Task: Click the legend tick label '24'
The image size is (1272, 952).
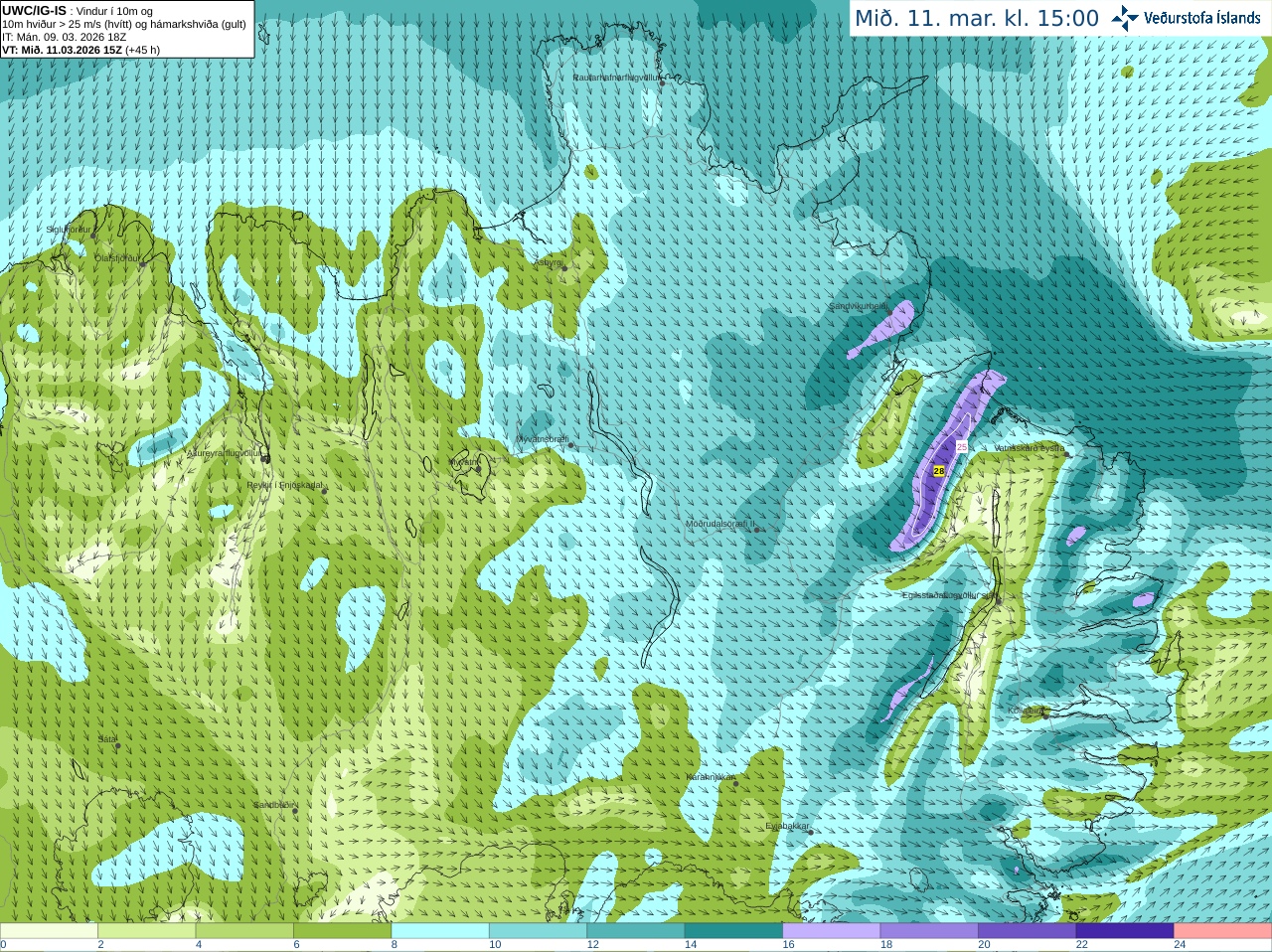Action: (x=1180, y=945)
